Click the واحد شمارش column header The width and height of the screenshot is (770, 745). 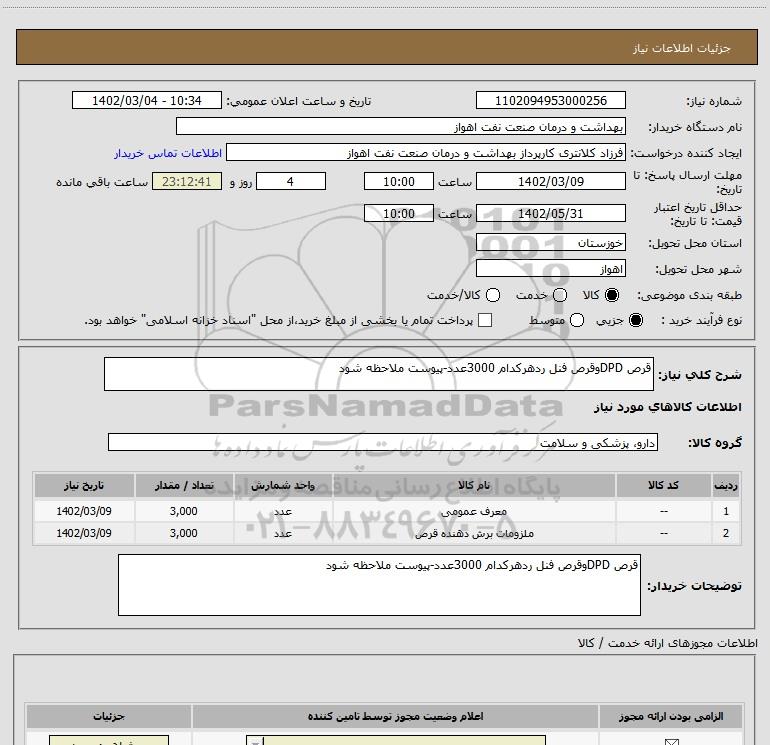coord(283,486)
